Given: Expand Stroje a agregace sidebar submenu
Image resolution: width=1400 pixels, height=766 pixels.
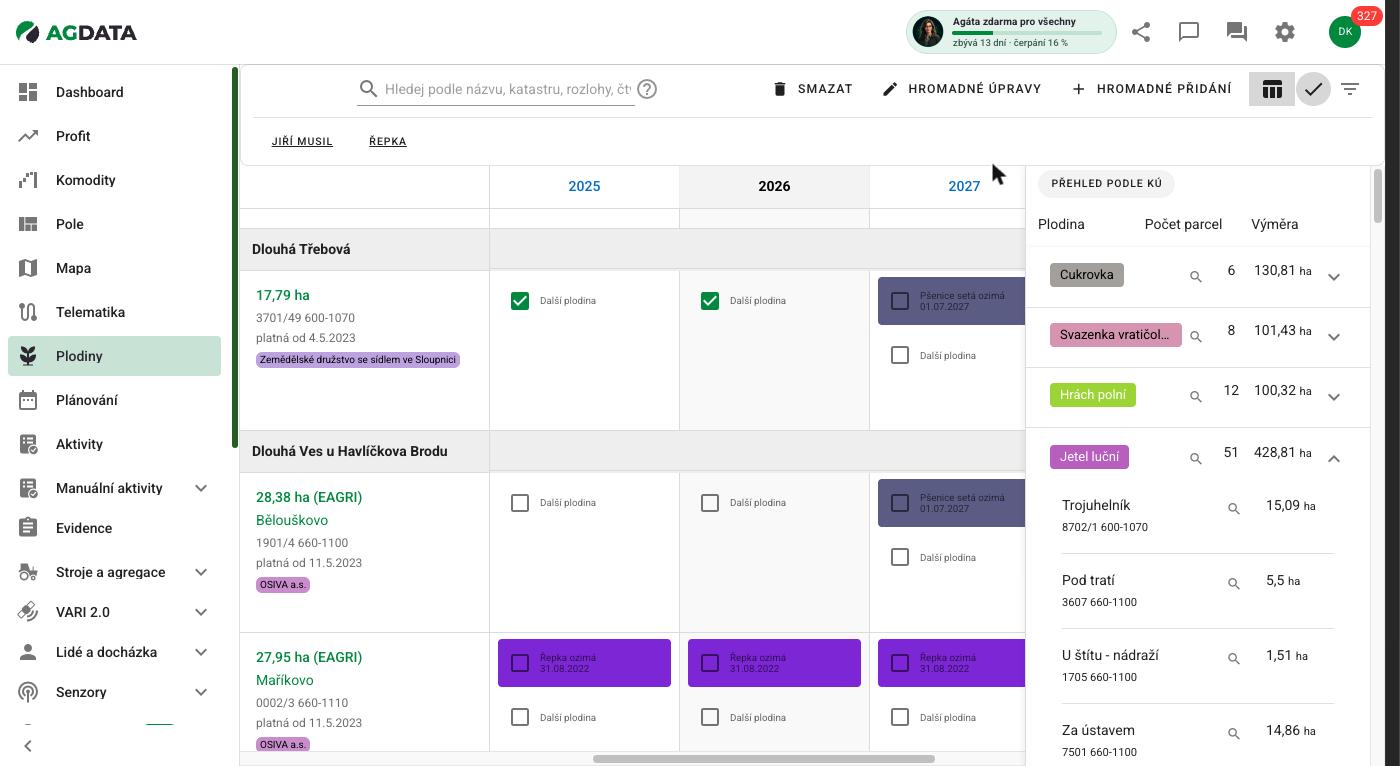Looking at the screenshot, I should (201, 572).
